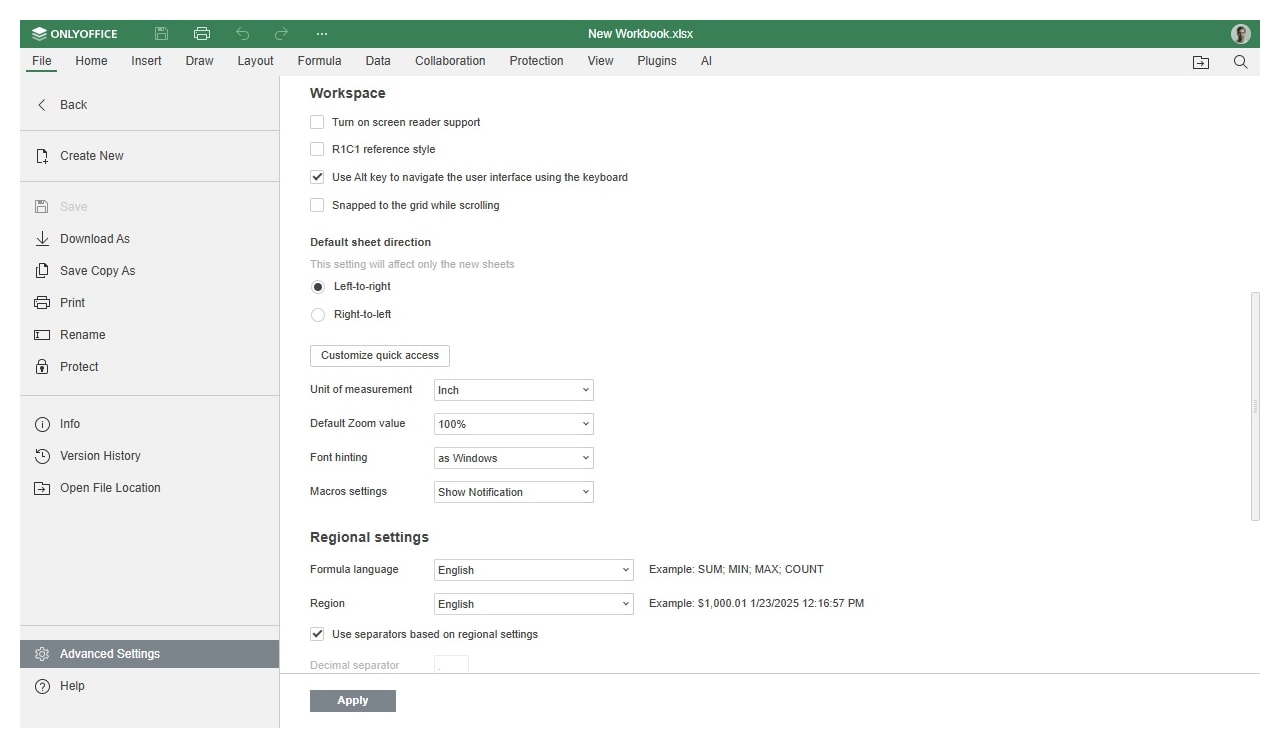Open the Layout tab

[x=255, y=61]
